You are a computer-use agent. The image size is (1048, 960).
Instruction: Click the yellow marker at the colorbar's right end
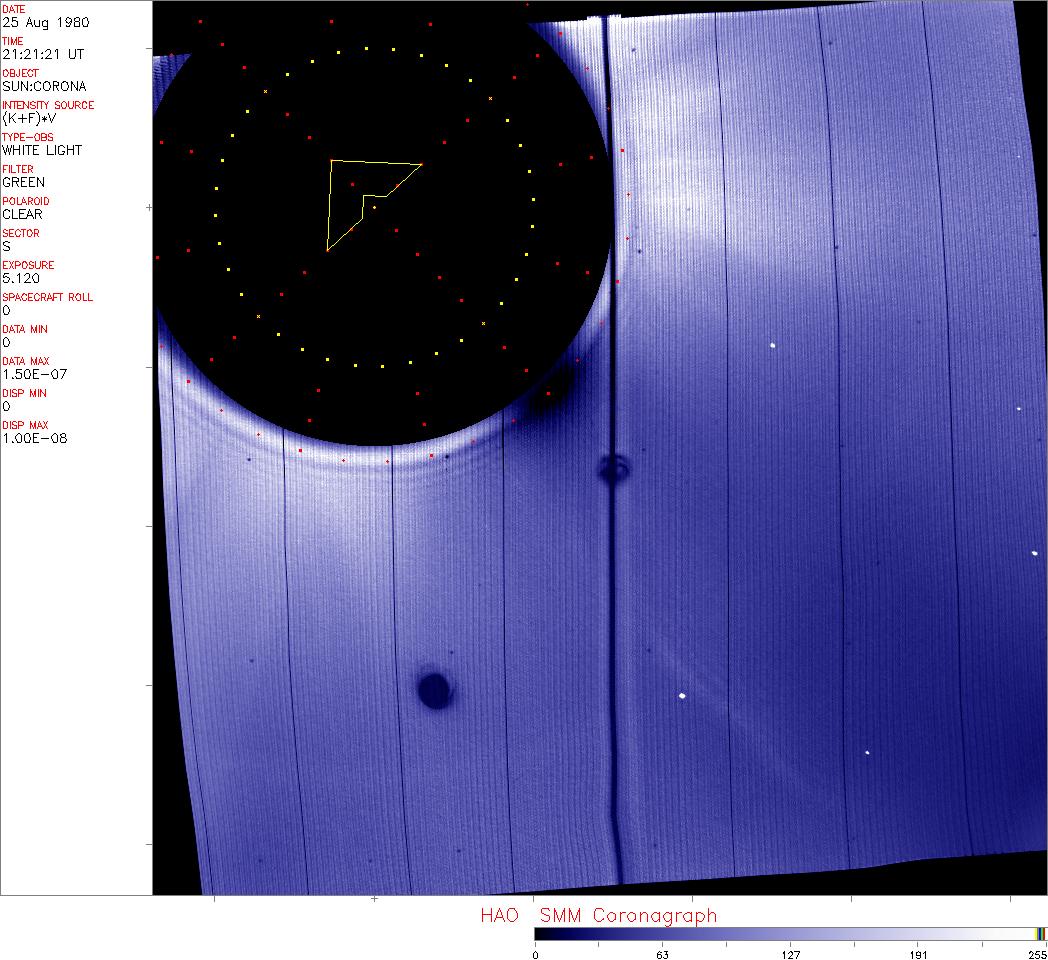coord(1040,934)
